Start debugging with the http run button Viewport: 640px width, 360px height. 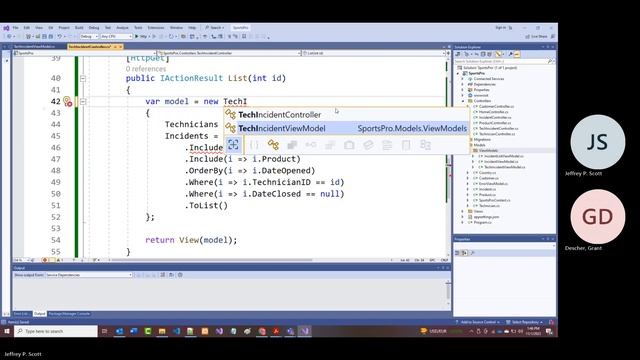tap(142, 37)
